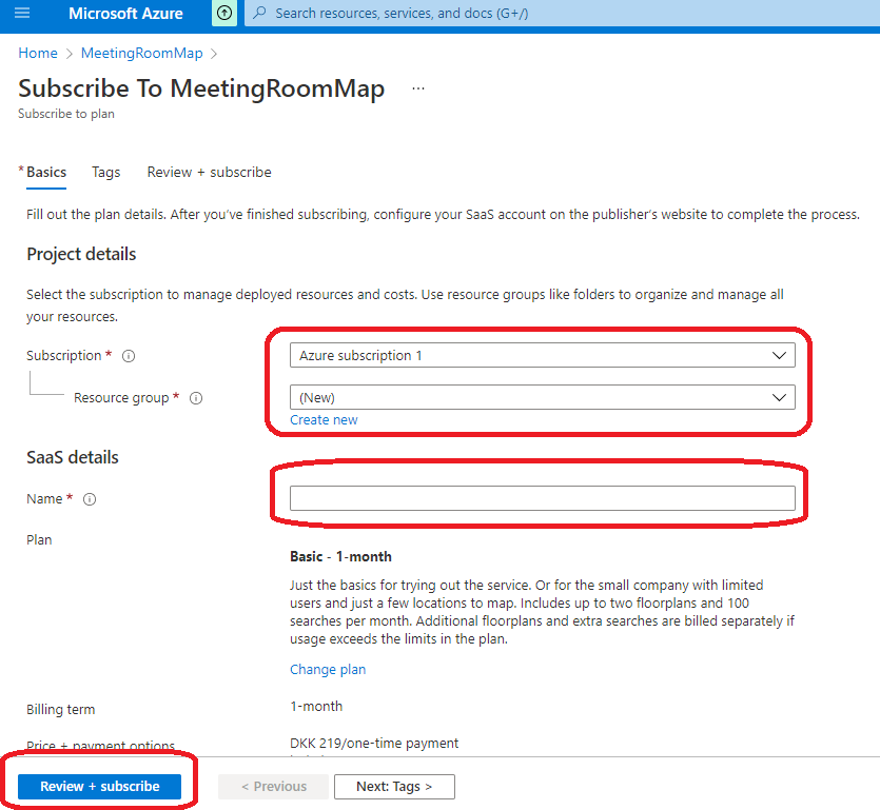Screen dimensions: 880x810
Task: Click the 'SaaS details' heading
Action: pyautogui.click(x=72, y=457)
